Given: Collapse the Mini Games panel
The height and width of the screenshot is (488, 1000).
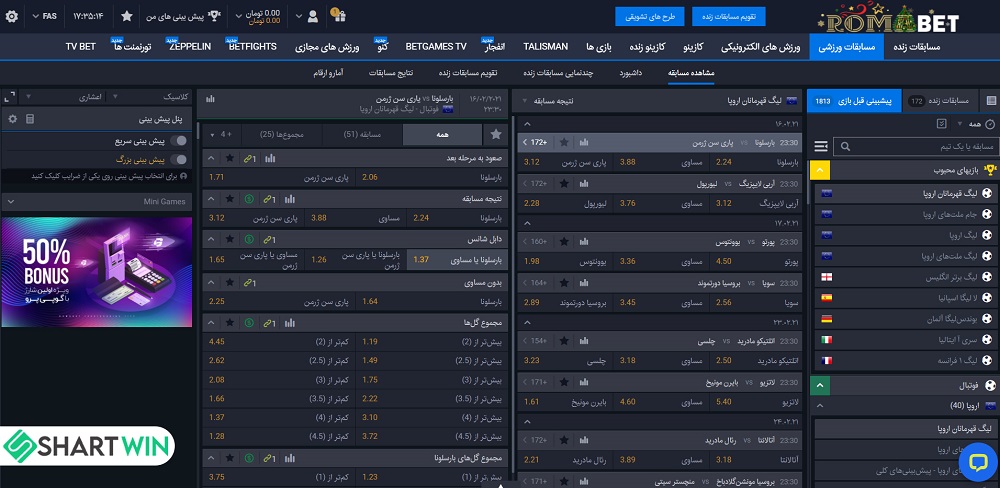Looking at the screenshot, I should [x=97, y=202].
